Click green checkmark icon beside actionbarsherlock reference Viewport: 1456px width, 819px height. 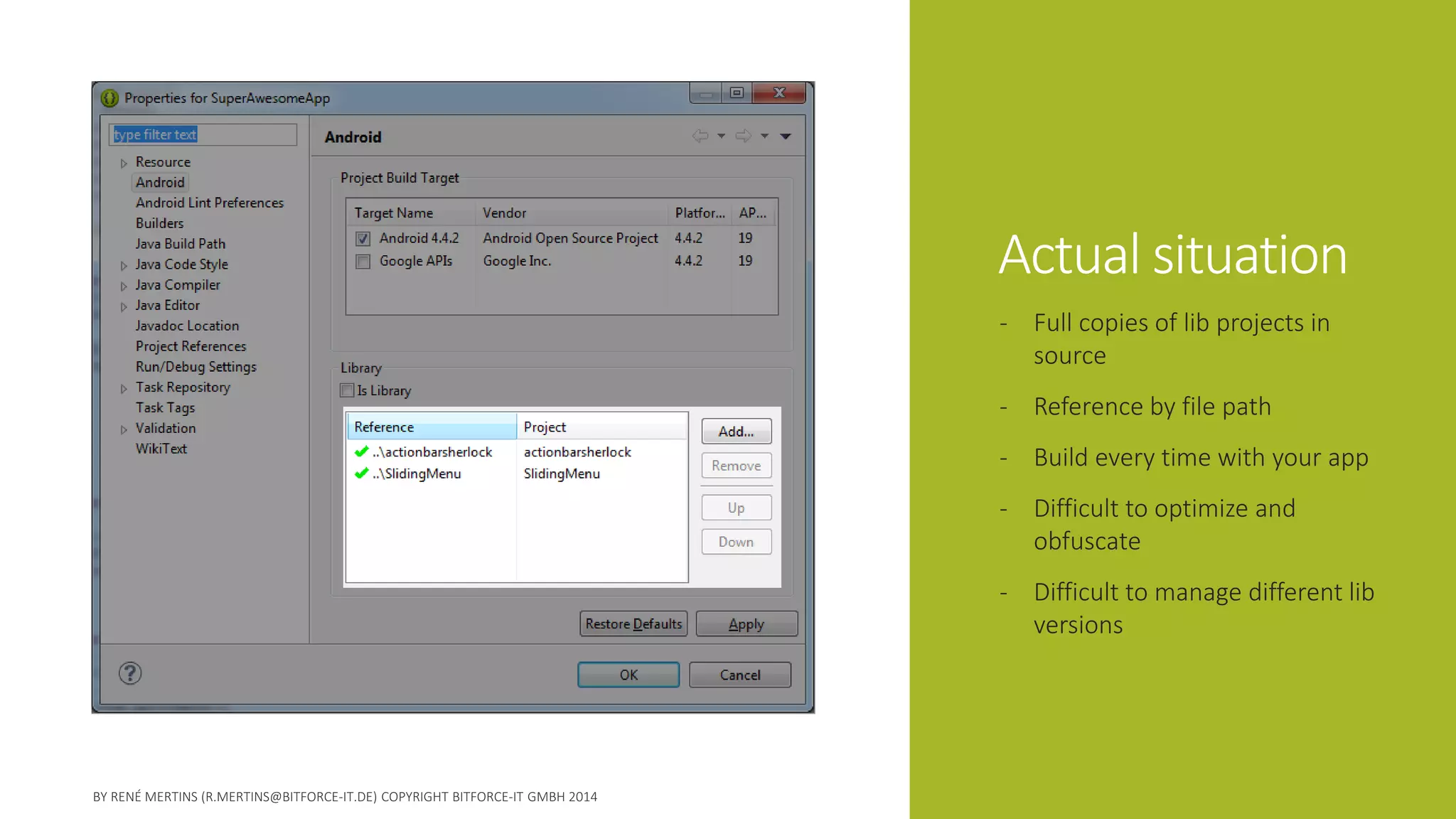coord(361,451)
